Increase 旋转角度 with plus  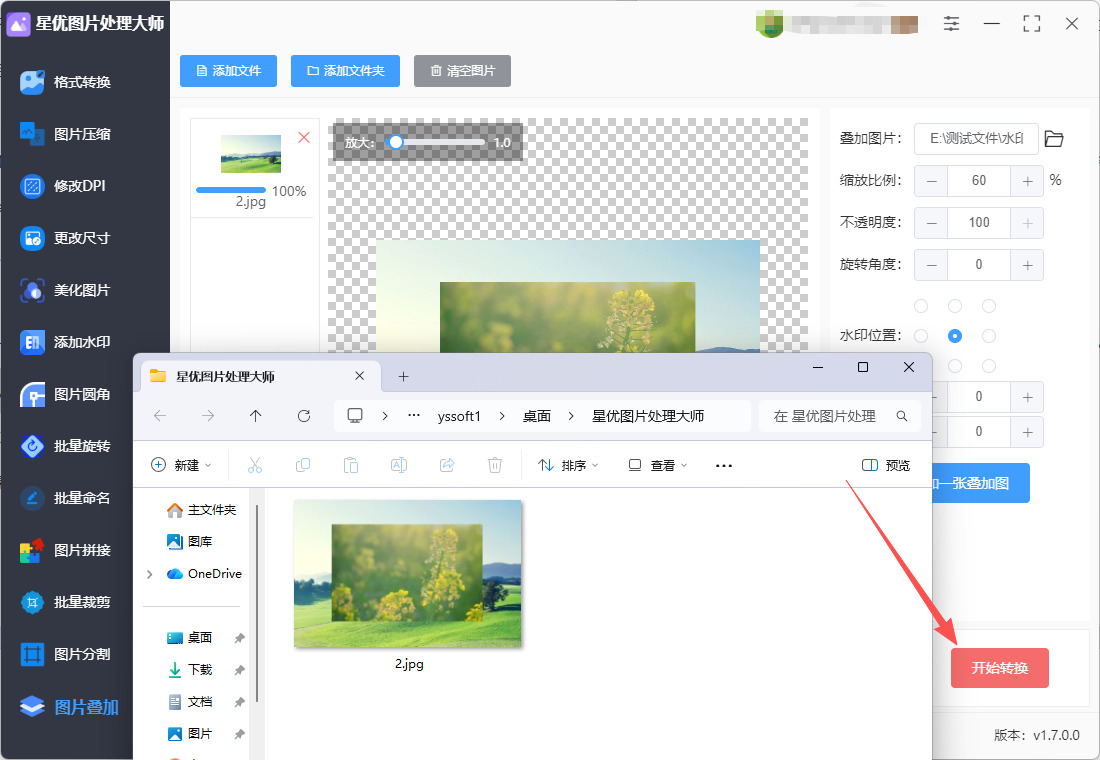coord(1027,265)
